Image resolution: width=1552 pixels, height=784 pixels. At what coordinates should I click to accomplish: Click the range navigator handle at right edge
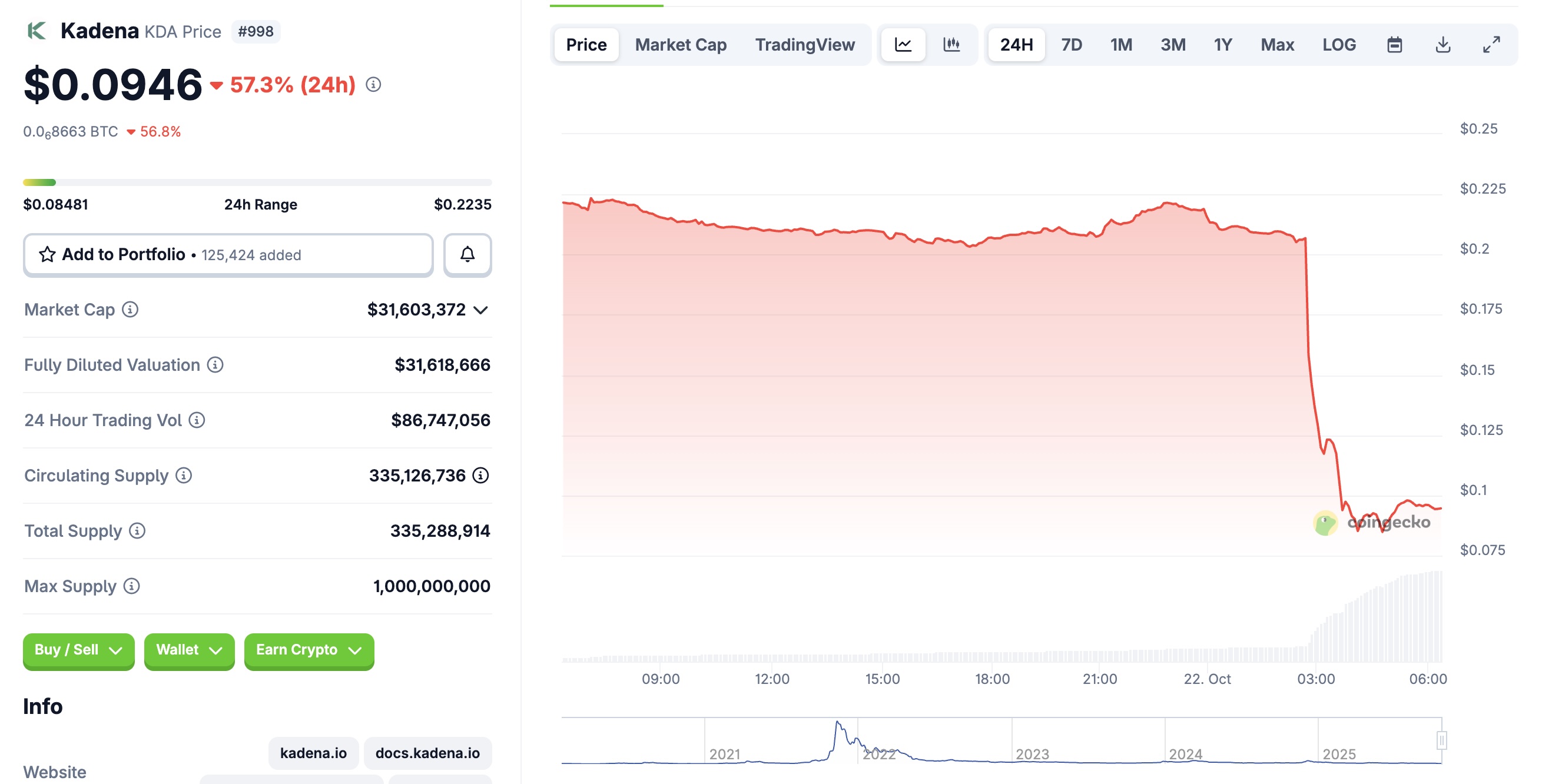pyautogui.click(x=1441, y=740)
